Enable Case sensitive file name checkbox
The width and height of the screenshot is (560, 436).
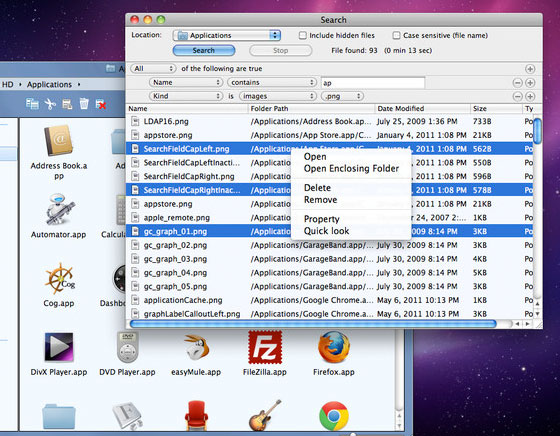[x=396, y=35]
